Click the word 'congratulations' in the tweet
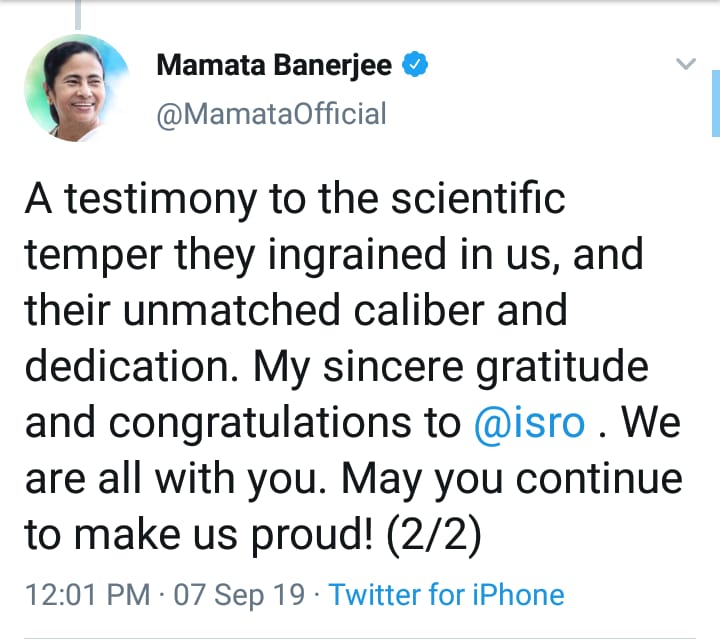The width and height of the screenshot is (720, 641). click(260, 423)
